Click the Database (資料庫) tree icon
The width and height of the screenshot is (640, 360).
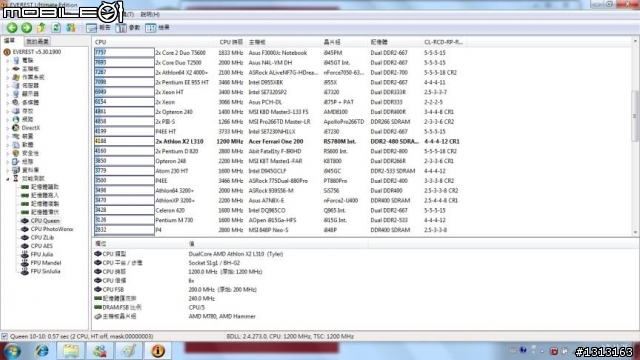pyautogui.click(x=16, y=170)
